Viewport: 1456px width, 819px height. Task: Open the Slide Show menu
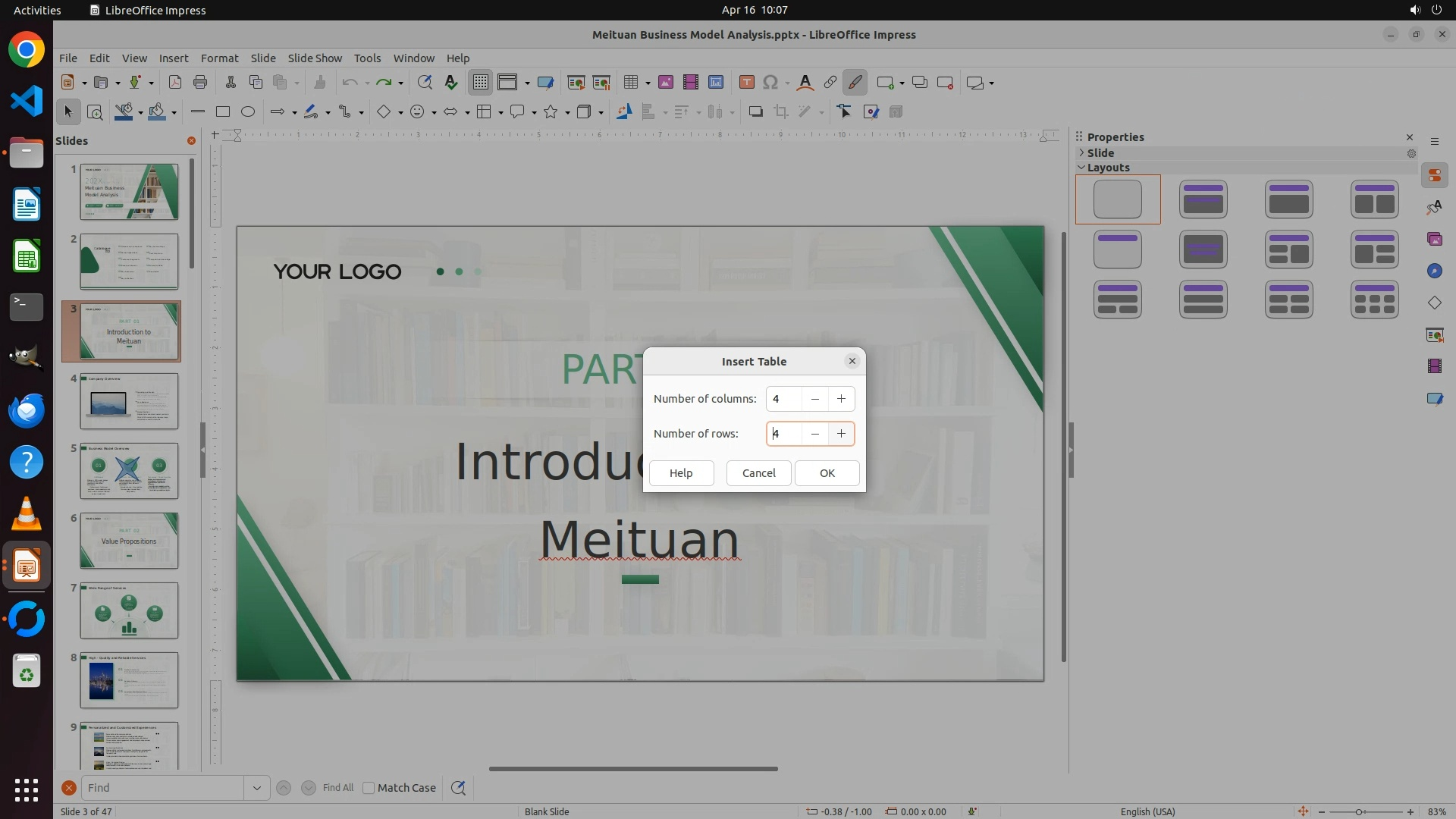coord(314,58)
